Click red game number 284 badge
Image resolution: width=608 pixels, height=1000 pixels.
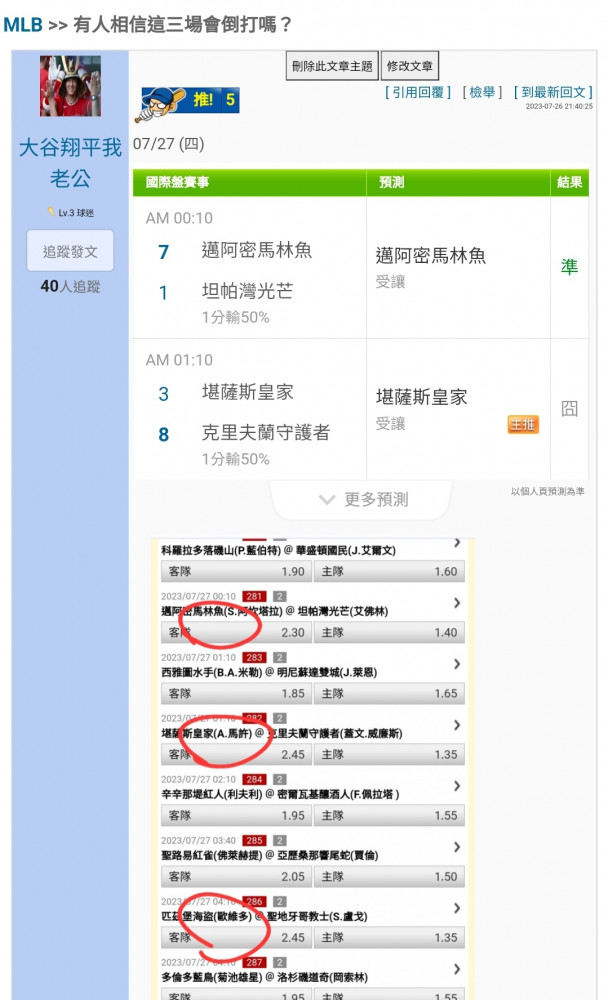[255, 779]
